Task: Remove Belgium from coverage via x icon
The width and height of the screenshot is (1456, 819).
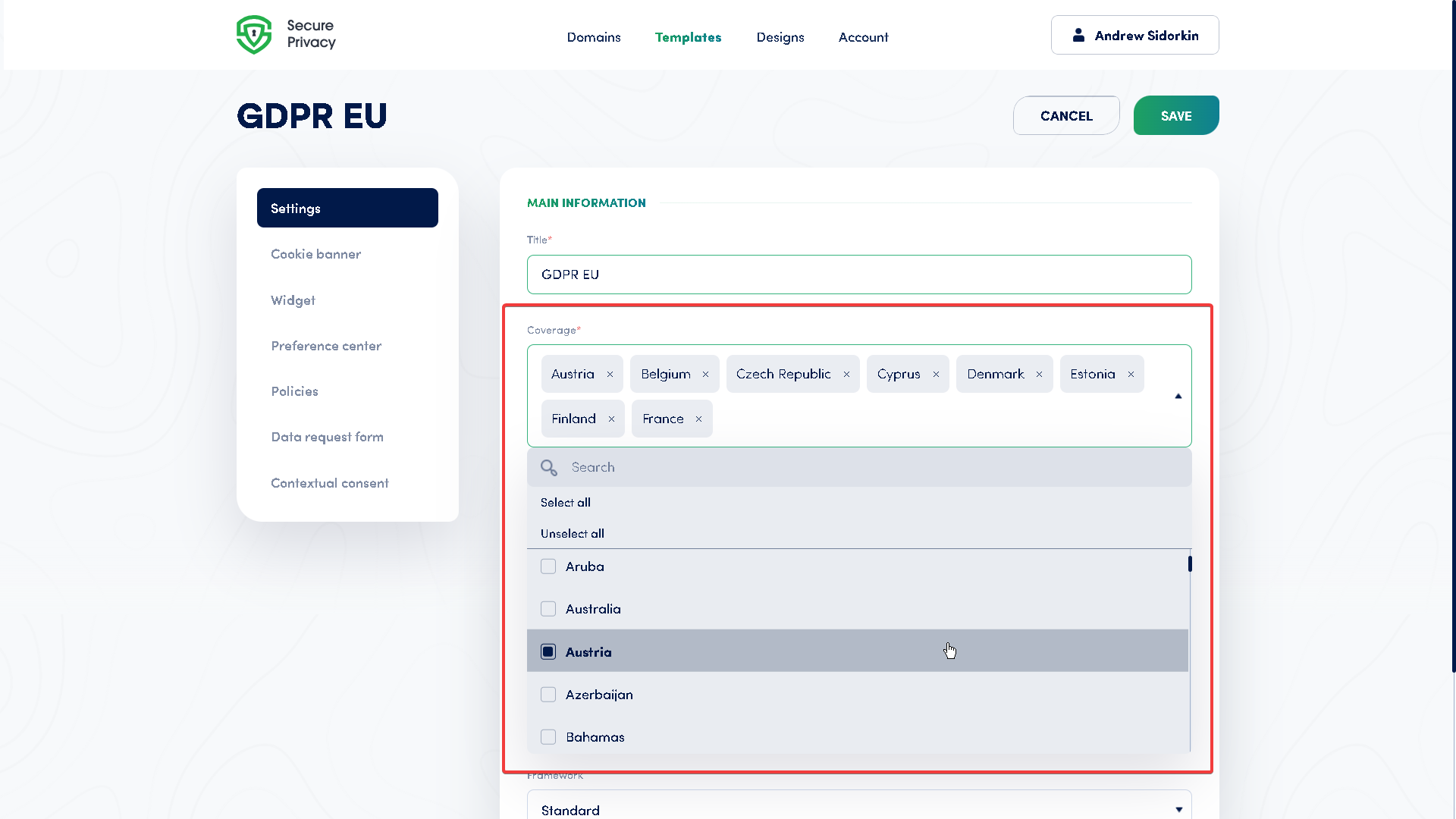Action: tap(705, 373)
